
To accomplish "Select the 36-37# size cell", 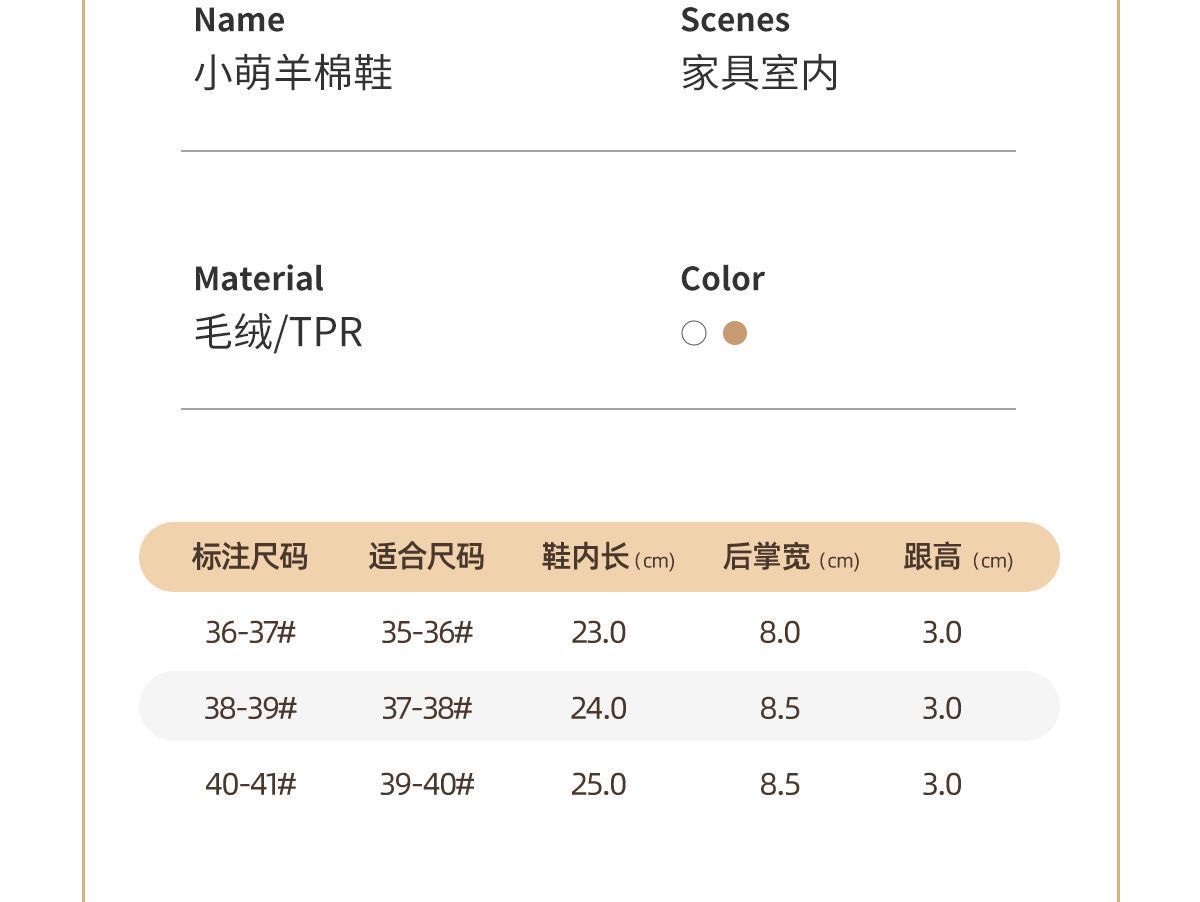I will (250, 632).
